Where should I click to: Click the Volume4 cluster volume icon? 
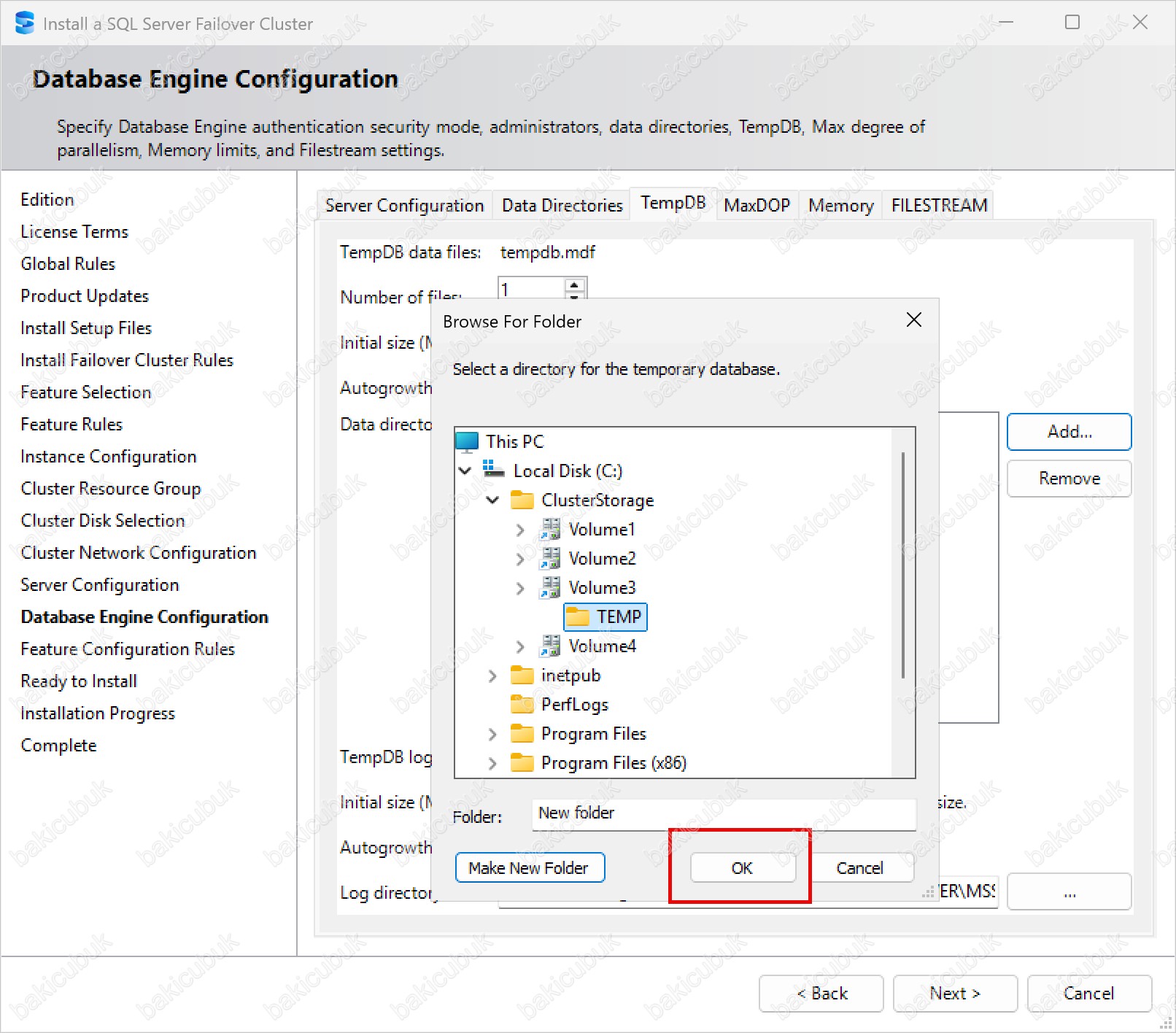(x=549, y=646)
